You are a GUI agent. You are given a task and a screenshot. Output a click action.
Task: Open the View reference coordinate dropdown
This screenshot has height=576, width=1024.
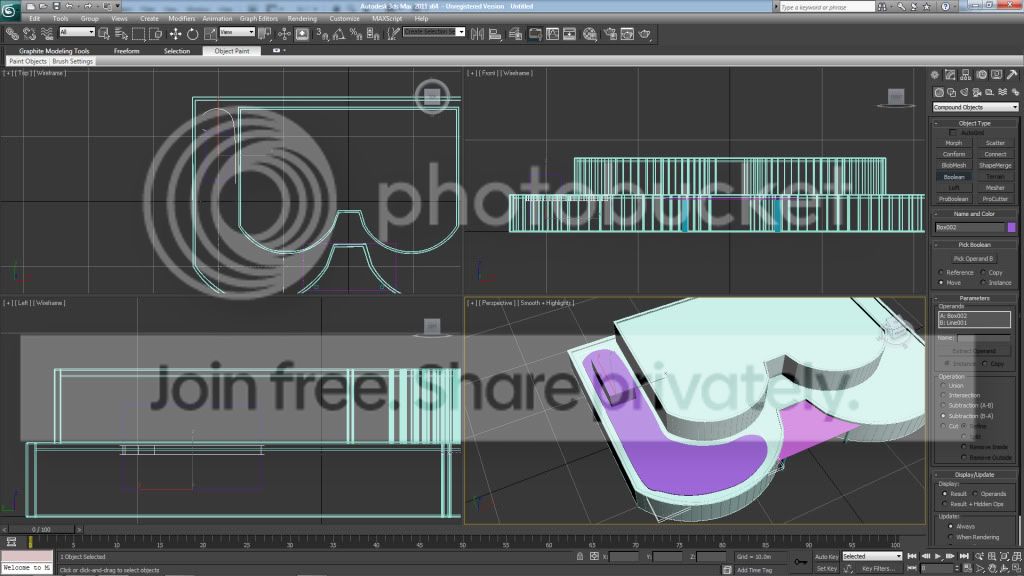pos(236,32)
